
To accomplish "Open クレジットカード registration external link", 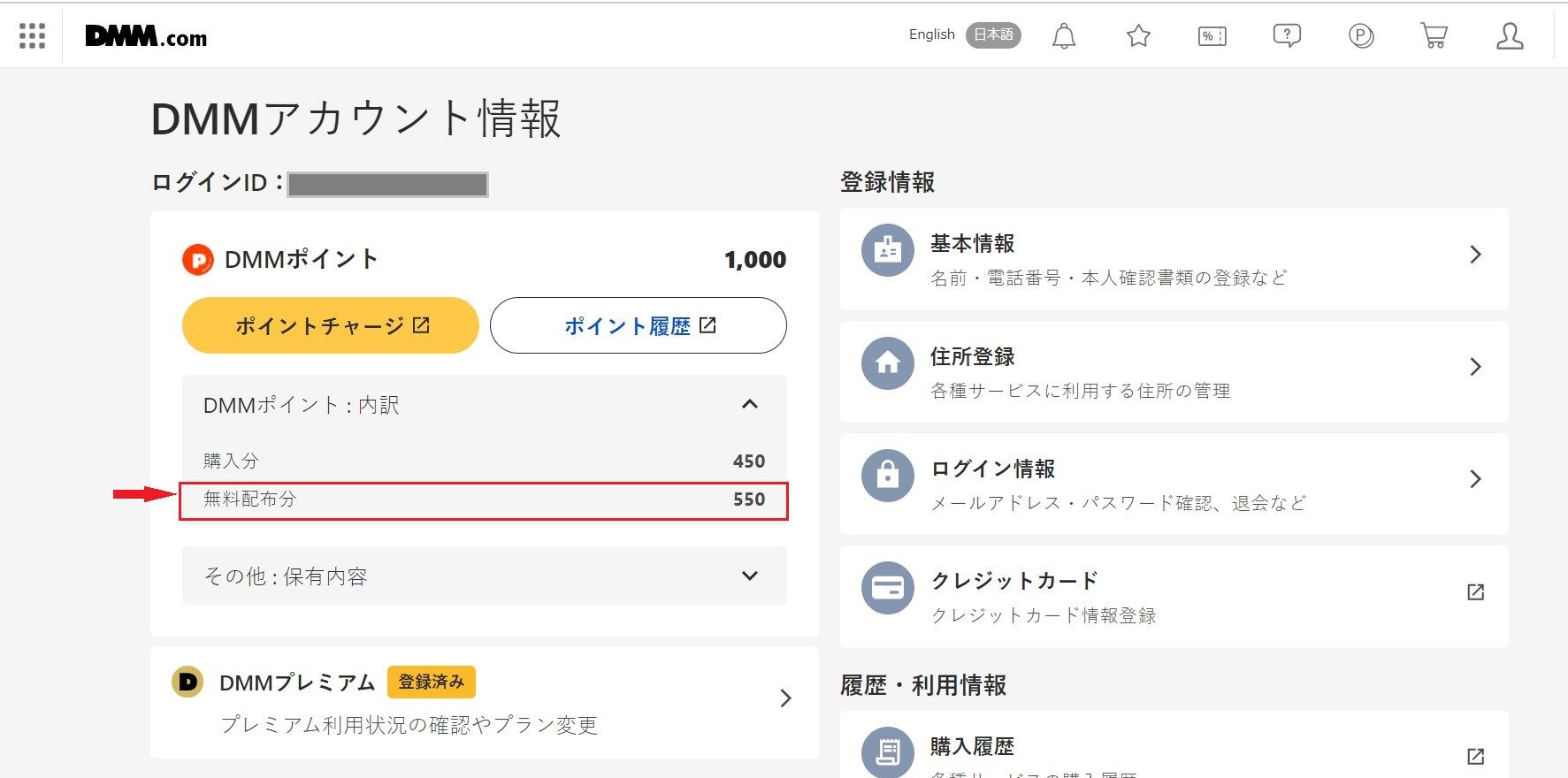I will (x=1174, y=596).
